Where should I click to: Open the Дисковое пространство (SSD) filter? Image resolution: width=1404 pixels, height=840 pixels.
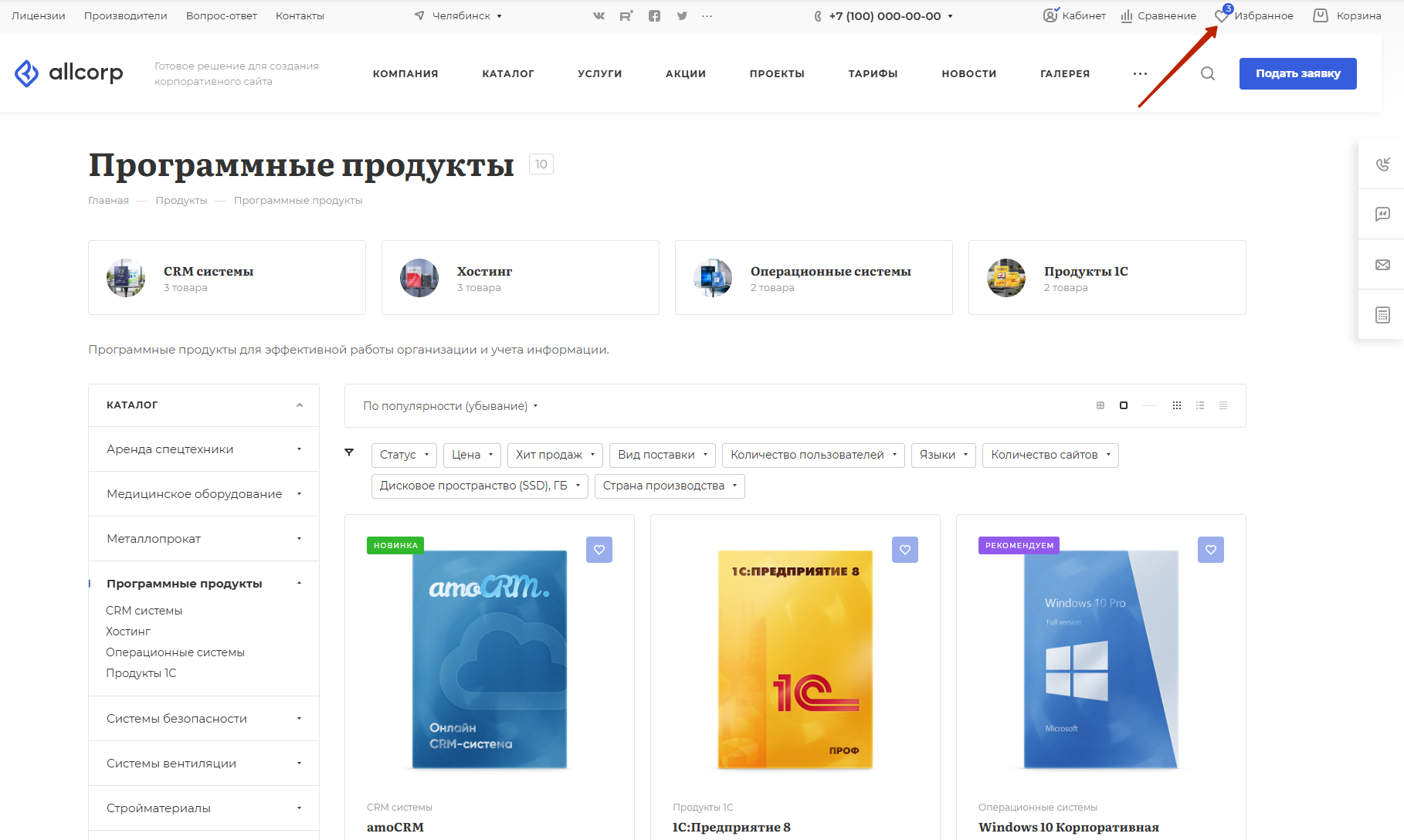pos(480,486)
